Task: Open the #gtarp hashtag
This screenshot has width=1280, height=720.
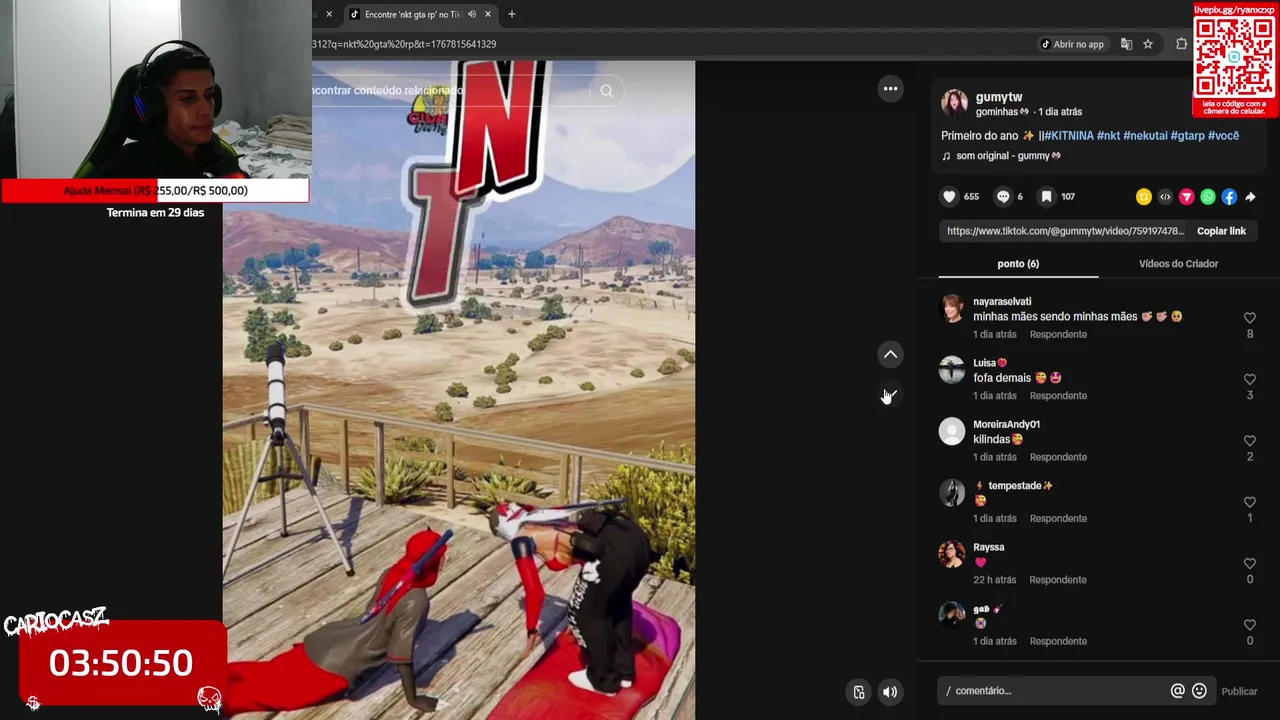Action: [1188, 136]
